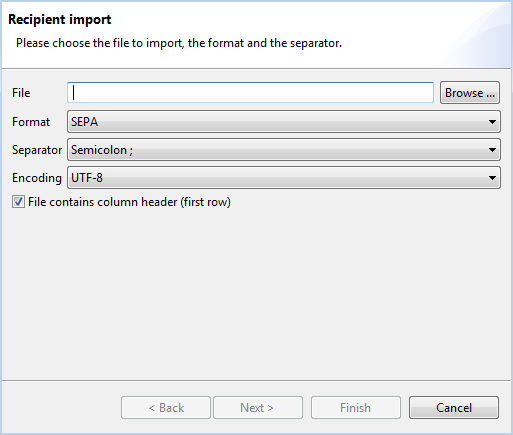Click the Encoding dropdown arrow
The image size is (513, 435).
(x=492, y=178)
